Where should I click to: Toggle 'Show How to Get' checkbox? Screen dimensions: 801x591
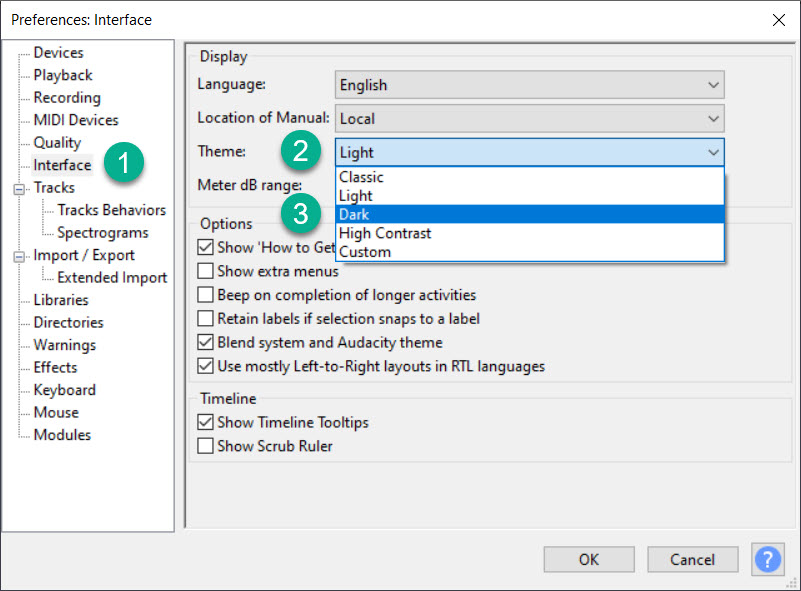click(205, 247)
